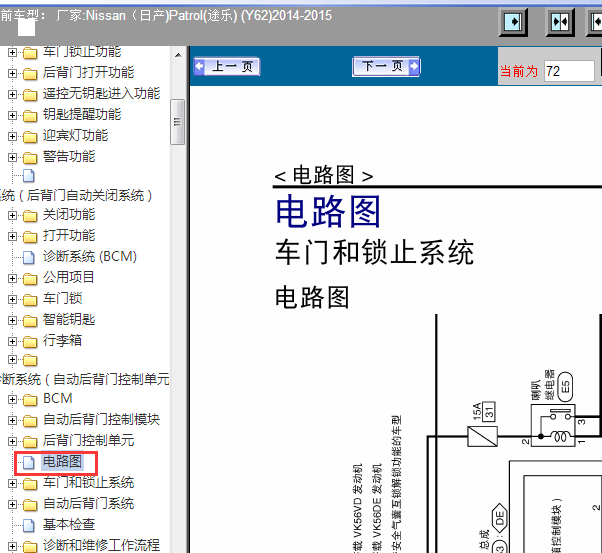Click the inward-arrows split layout icon

point(560,22)
